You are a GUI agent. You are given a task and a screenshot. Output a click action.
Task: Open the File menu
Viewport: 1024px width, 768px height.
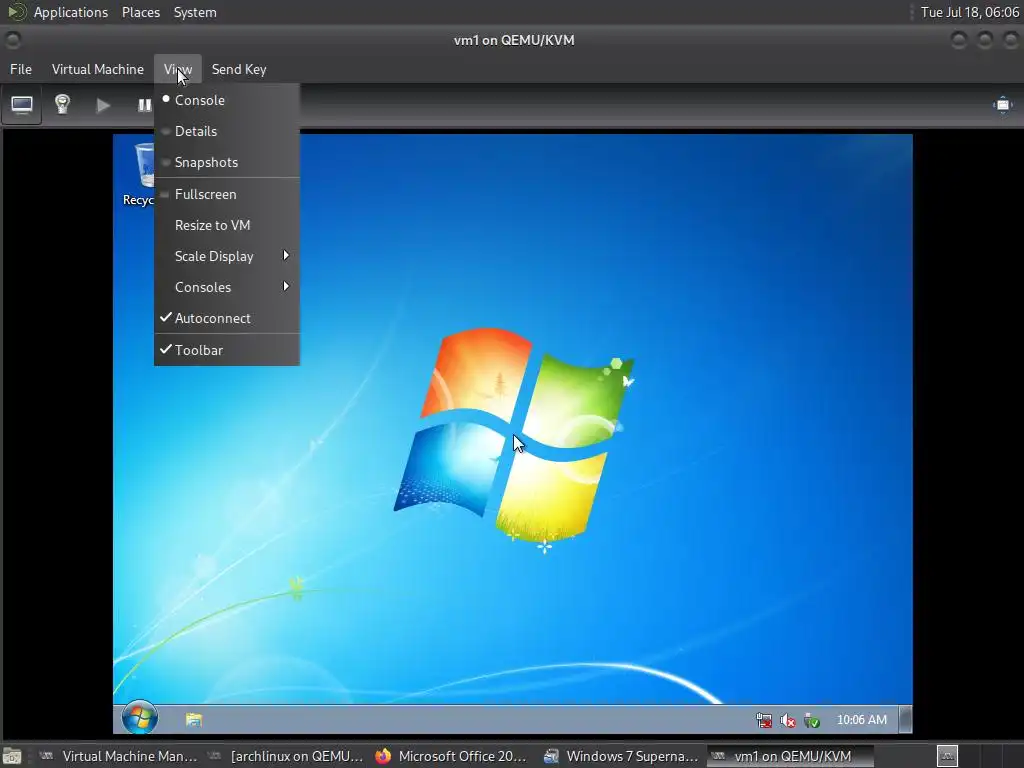[21, 69]
